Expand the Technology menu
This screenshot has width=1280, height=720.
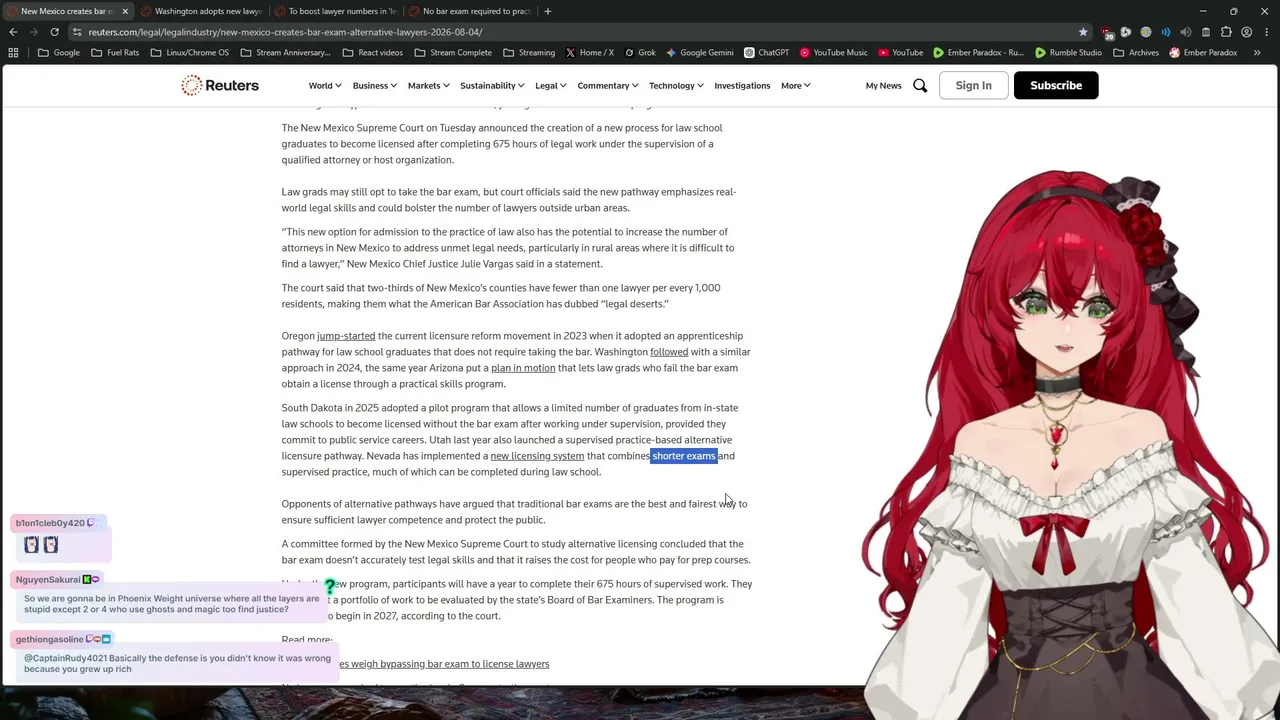click(676, 86)
